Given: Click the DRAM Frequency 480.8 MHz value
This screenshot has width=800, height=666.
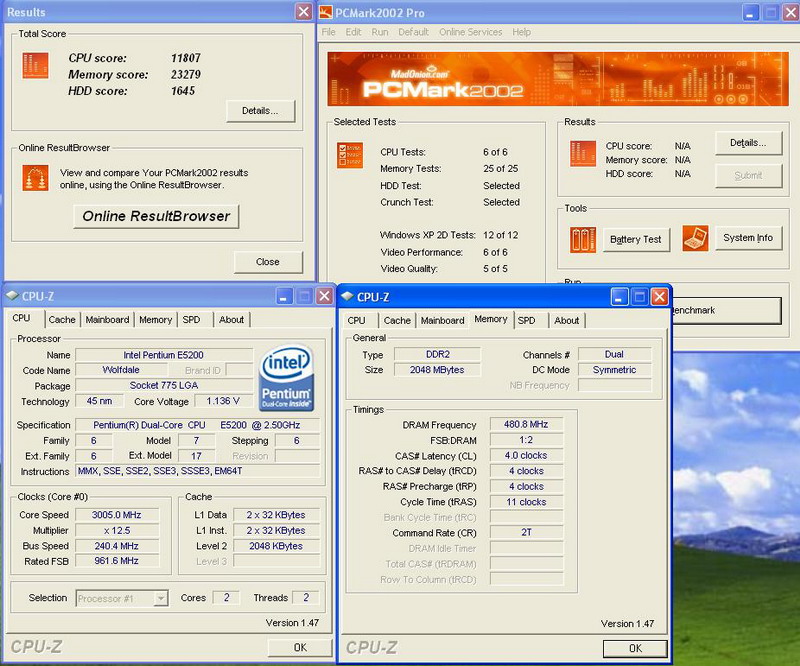Looking at the screenshot, I should click(x=526, y=424).
